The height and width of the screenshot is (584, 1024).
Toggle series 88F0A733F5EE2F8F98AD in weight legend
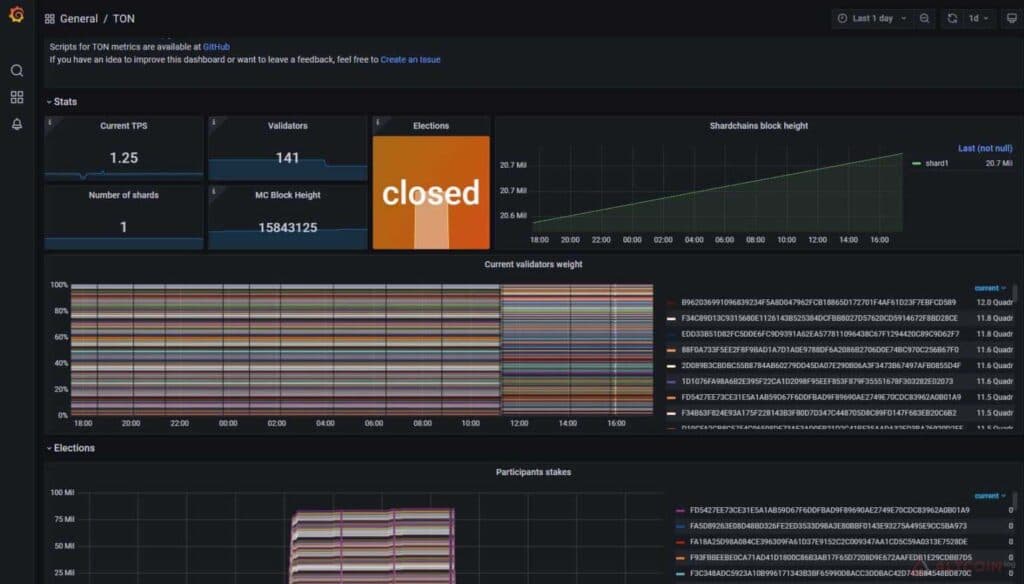[x=820, y=349]
